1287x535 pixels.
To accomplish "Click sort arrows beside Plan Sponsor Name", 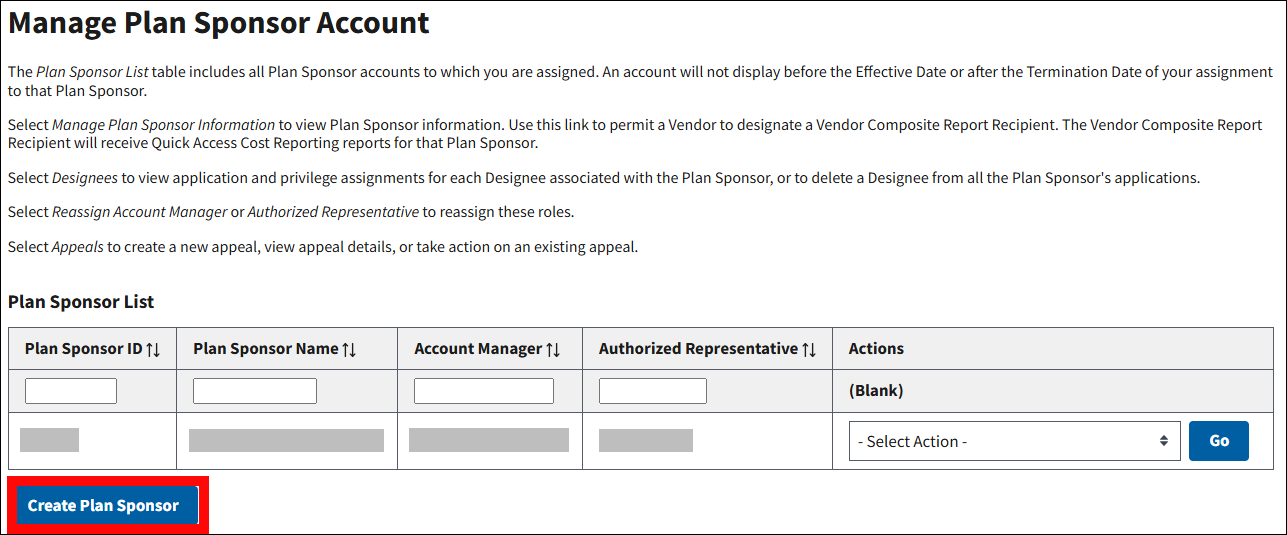I will [349, 349].
